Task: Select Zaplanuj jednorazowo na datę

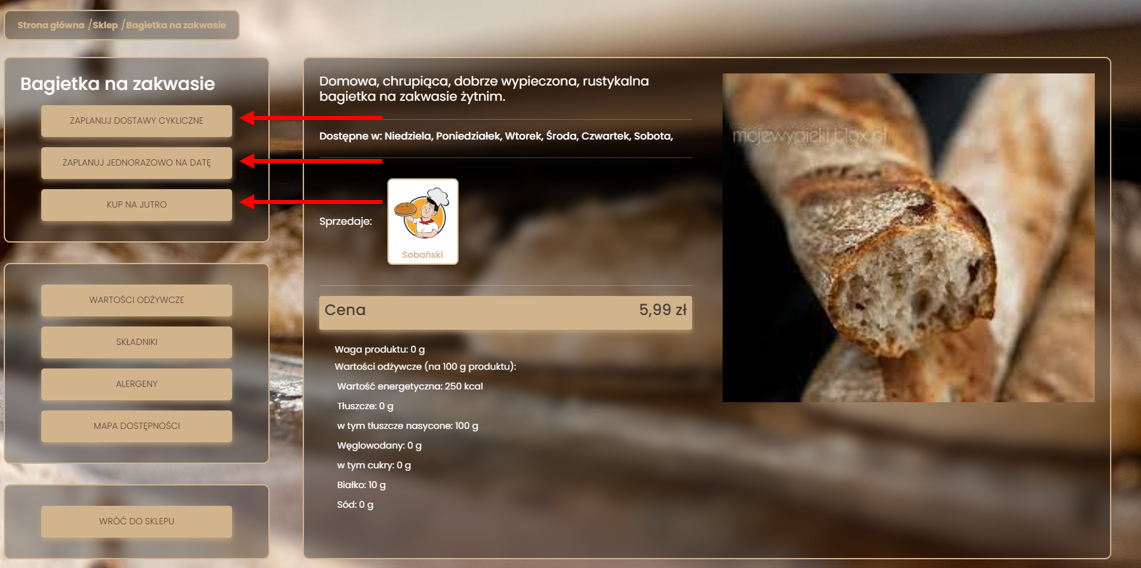Action: (x=136, y=162)
